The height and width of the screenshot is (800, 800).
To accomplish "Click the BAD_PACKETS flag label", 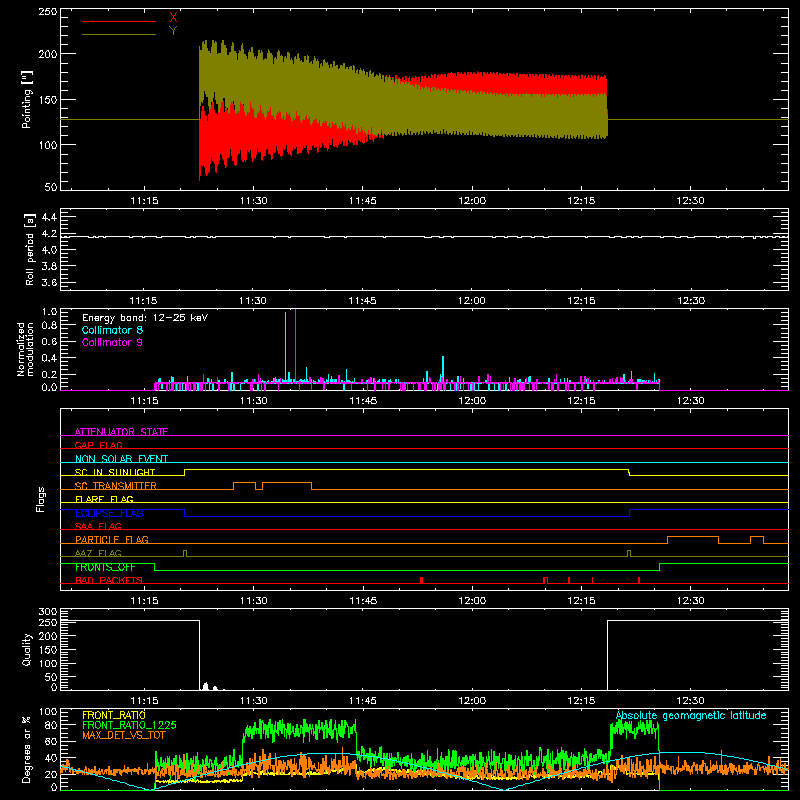I will (x=109, y=580).
